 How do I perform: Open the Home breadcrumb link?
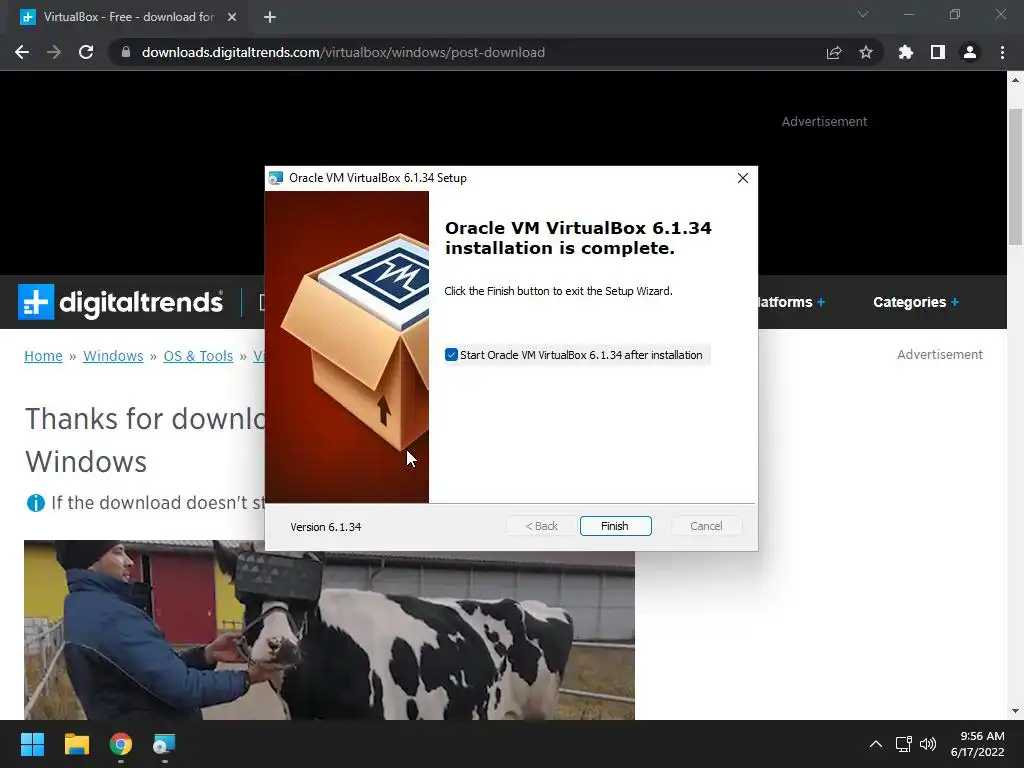click(43, 356)
